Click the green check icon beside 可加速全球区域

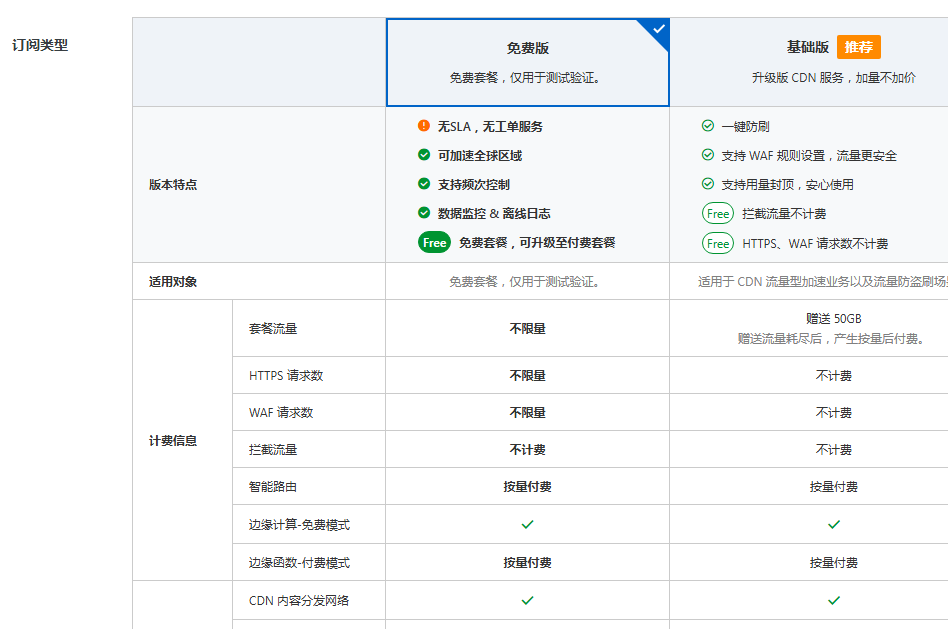[424, 155]
